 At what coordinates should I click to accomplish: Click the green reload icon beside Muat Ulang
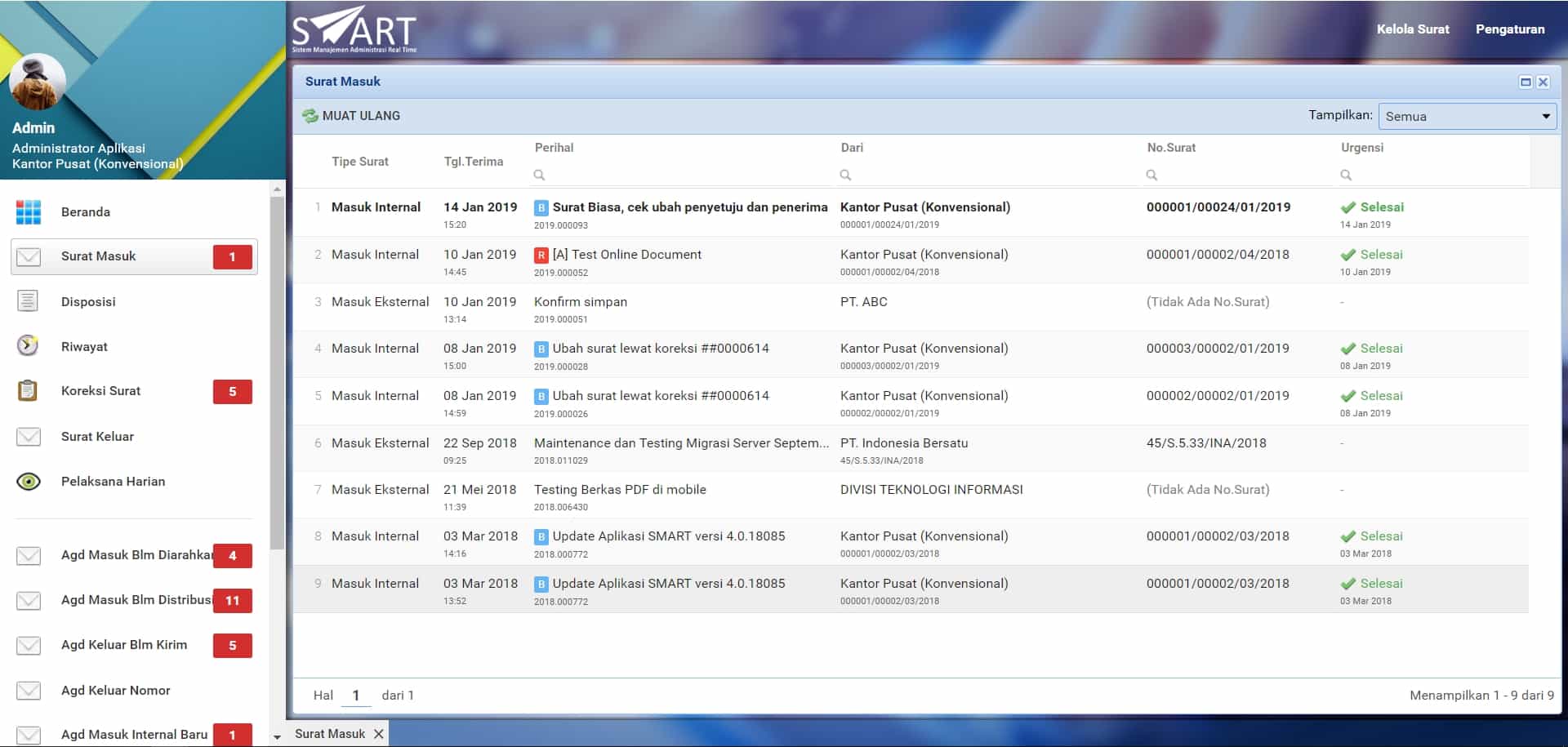[x=310, y=116]
